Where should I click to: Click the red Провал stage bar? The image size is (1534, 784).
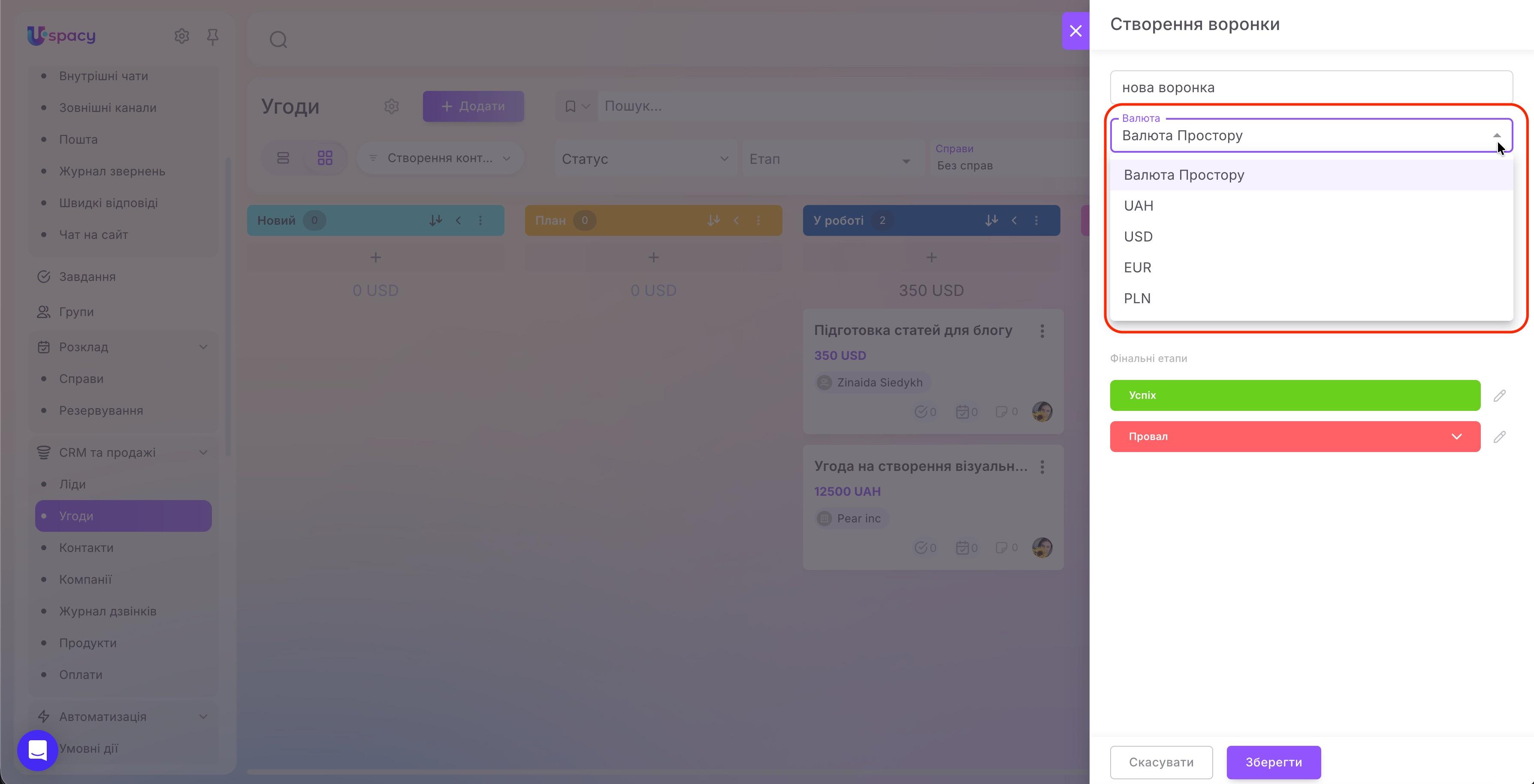tap(1295, 436)
